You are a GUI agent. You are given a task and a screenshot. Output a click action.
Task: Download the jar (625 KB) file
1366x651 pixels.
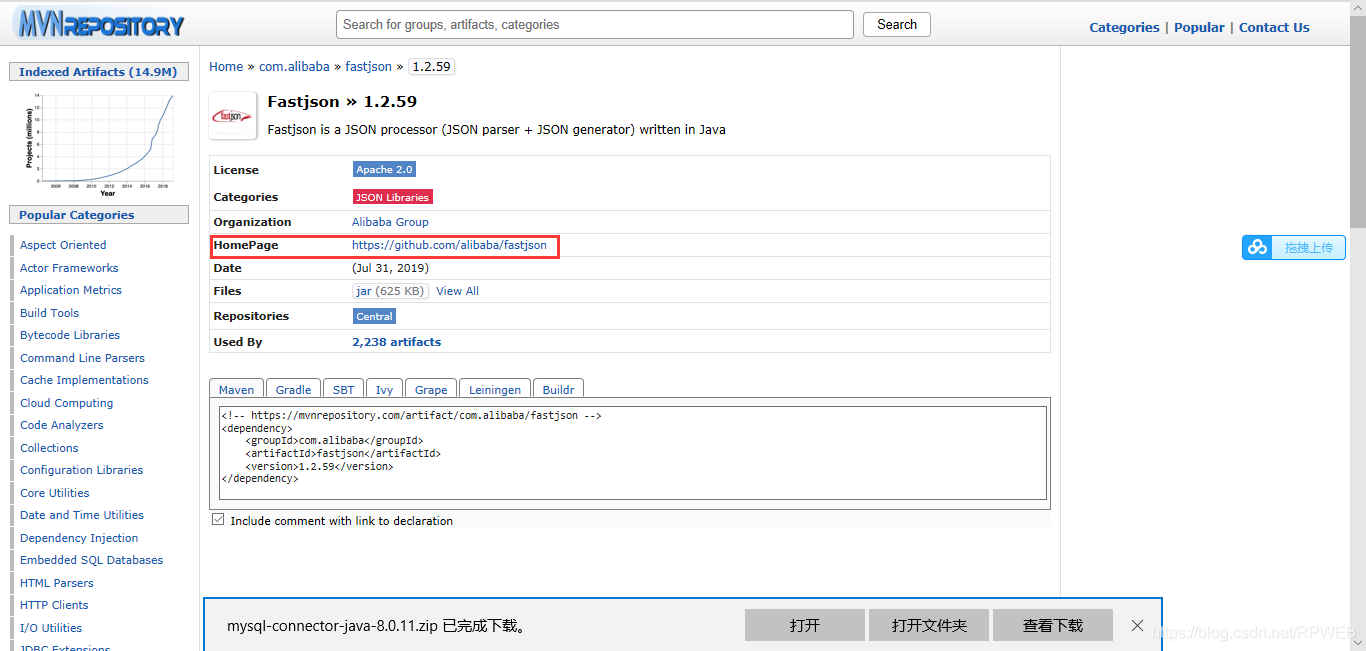tap(390, 291)
